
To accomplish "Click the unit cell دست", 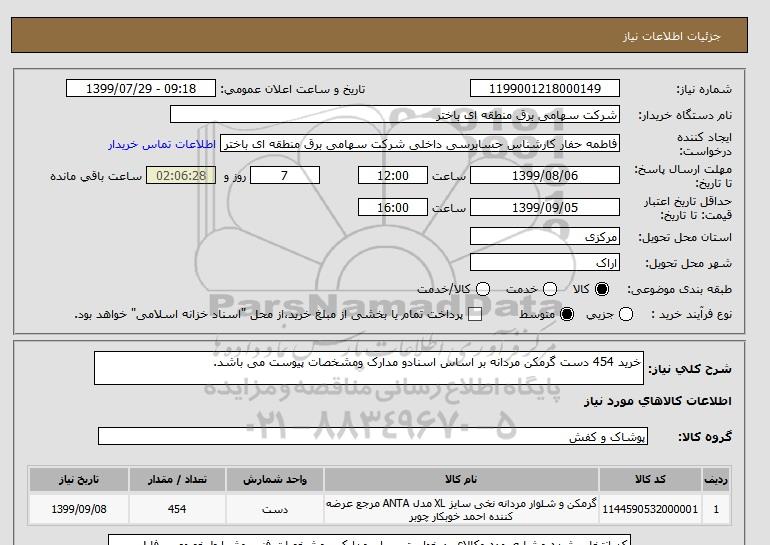I will click(275, 509).
